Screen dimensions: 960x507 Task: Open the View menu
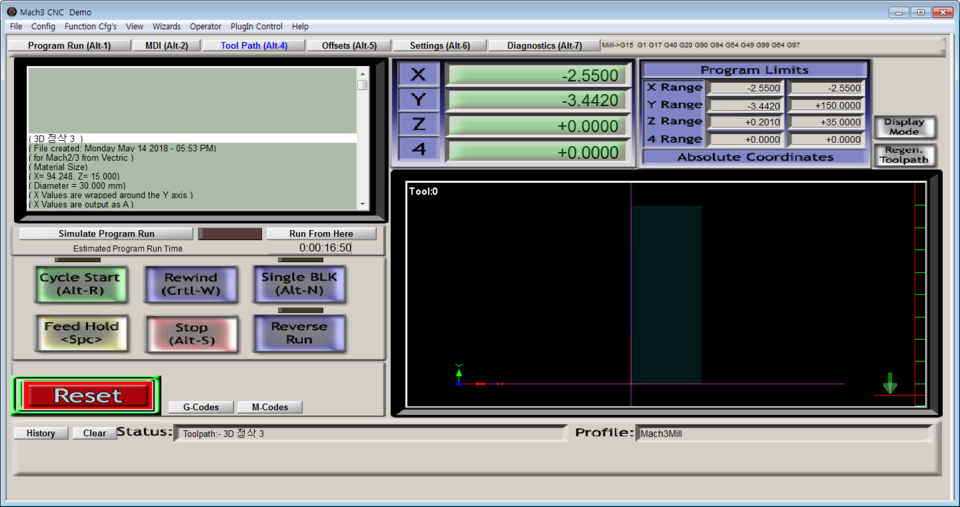134,26
